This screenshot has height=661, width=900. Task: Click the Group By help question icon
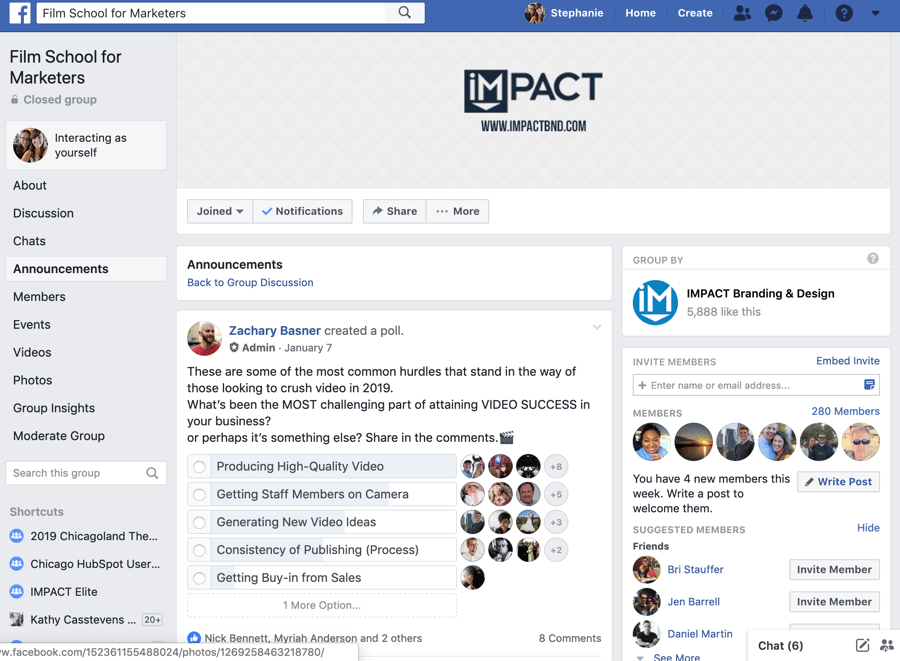(872, 258)
